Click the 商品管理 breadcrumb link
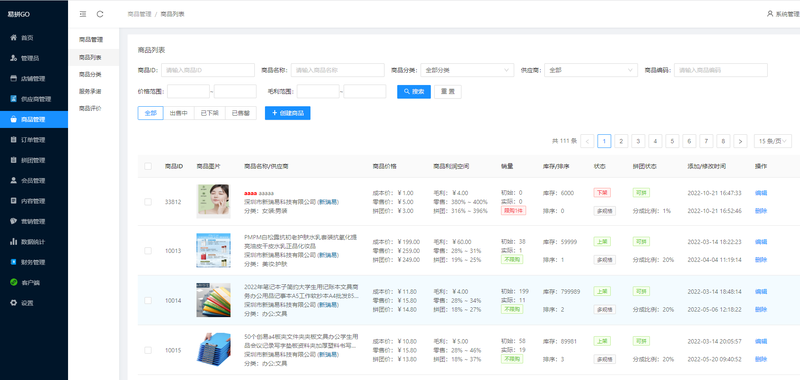Screen dimensions: 800x380 click(x=140, y=14)
